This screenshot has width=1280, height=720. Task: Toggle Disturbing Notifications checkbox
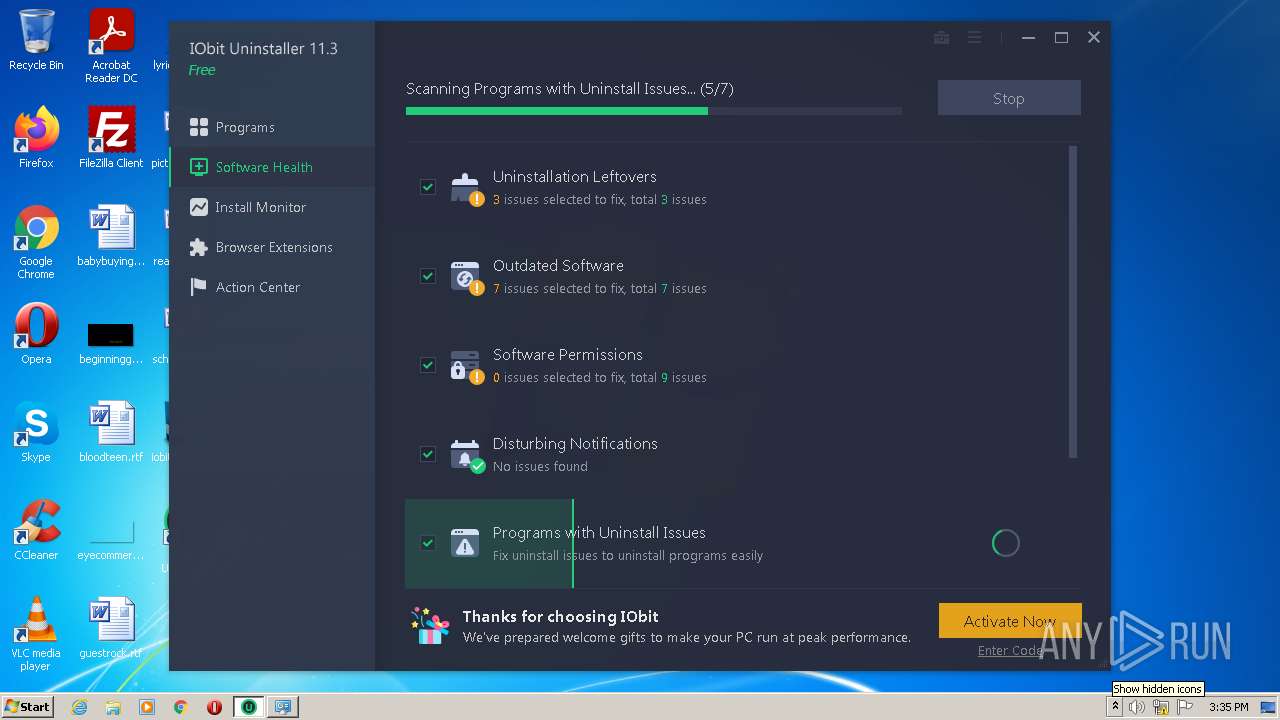[428, 454]
